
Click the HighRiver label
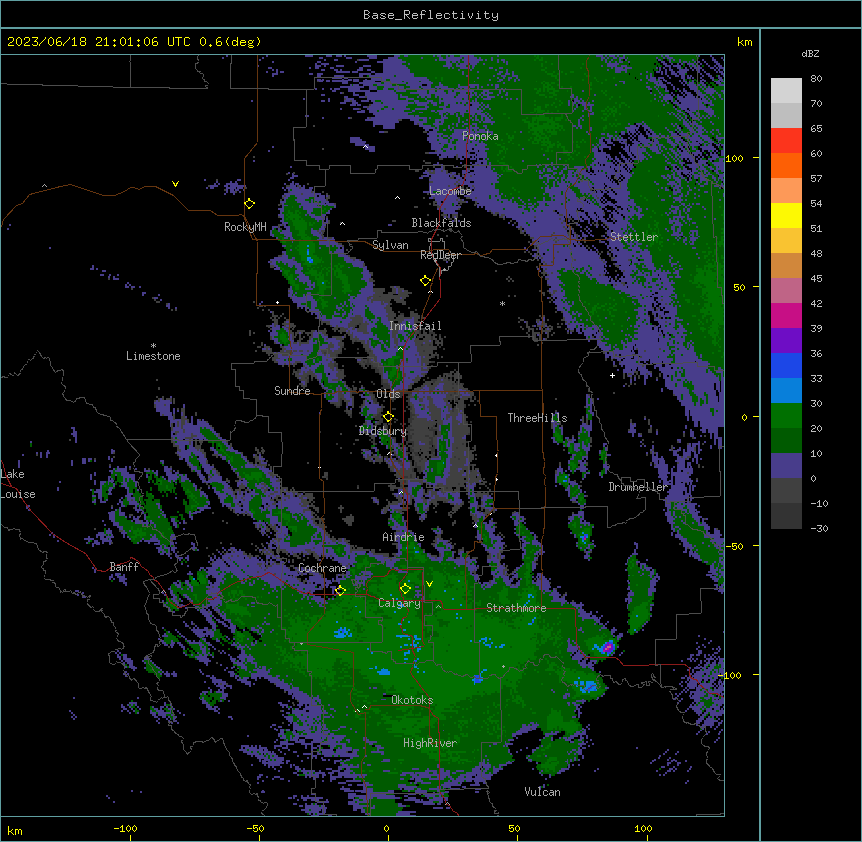point(430,743)
